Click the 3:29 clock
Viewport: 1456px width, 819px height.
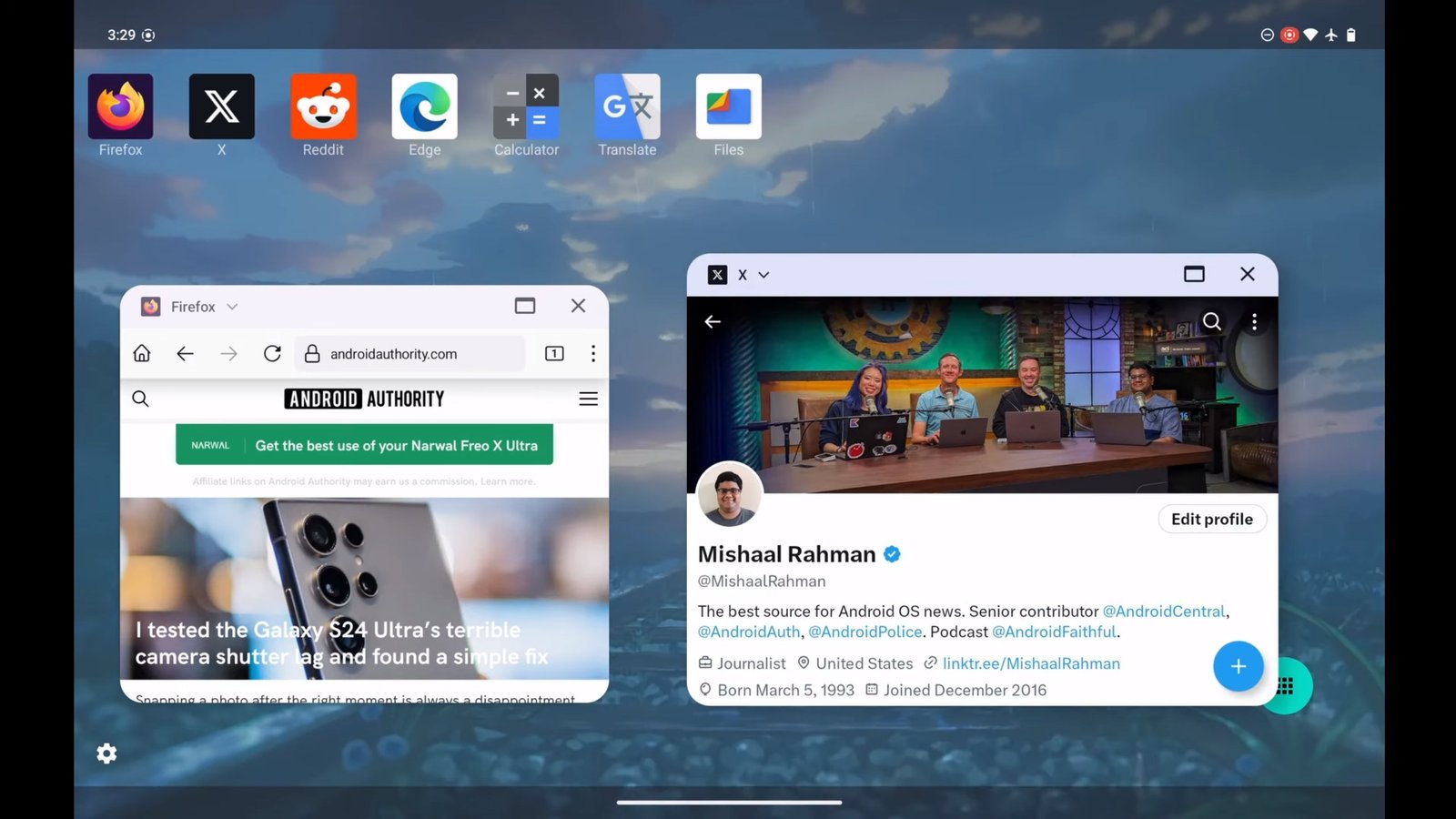tap(121, 35)
